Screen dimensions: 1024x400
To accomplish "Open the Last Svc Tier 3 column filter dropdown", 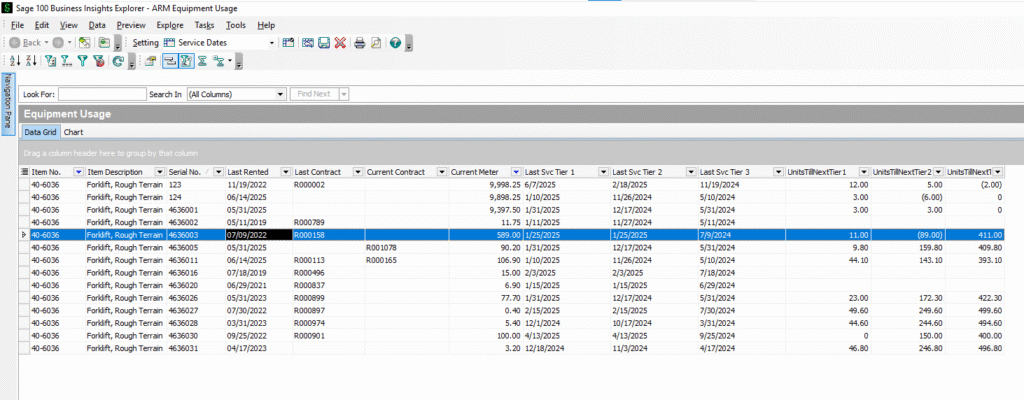I will (778, 171).
